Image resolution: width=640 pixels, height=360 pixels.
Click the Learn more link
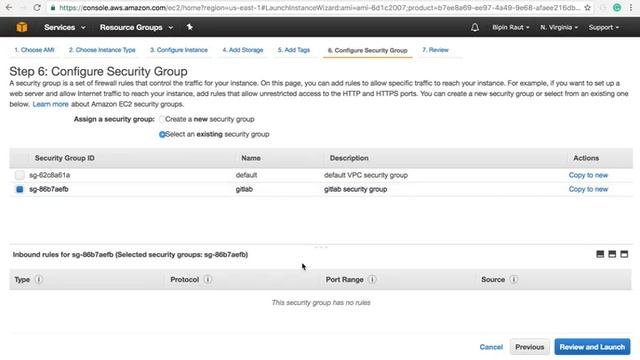[51, 104]
